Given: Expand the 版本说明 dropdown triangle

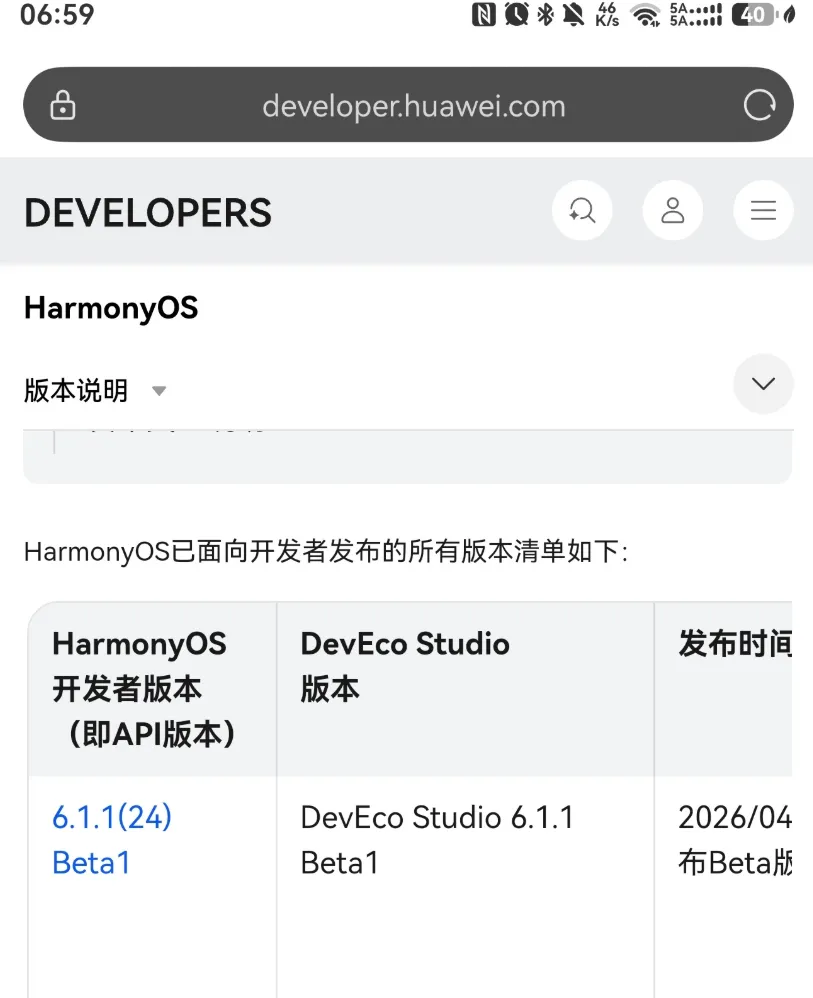Looking at the screenshot, I should click(x=159, y=391).
